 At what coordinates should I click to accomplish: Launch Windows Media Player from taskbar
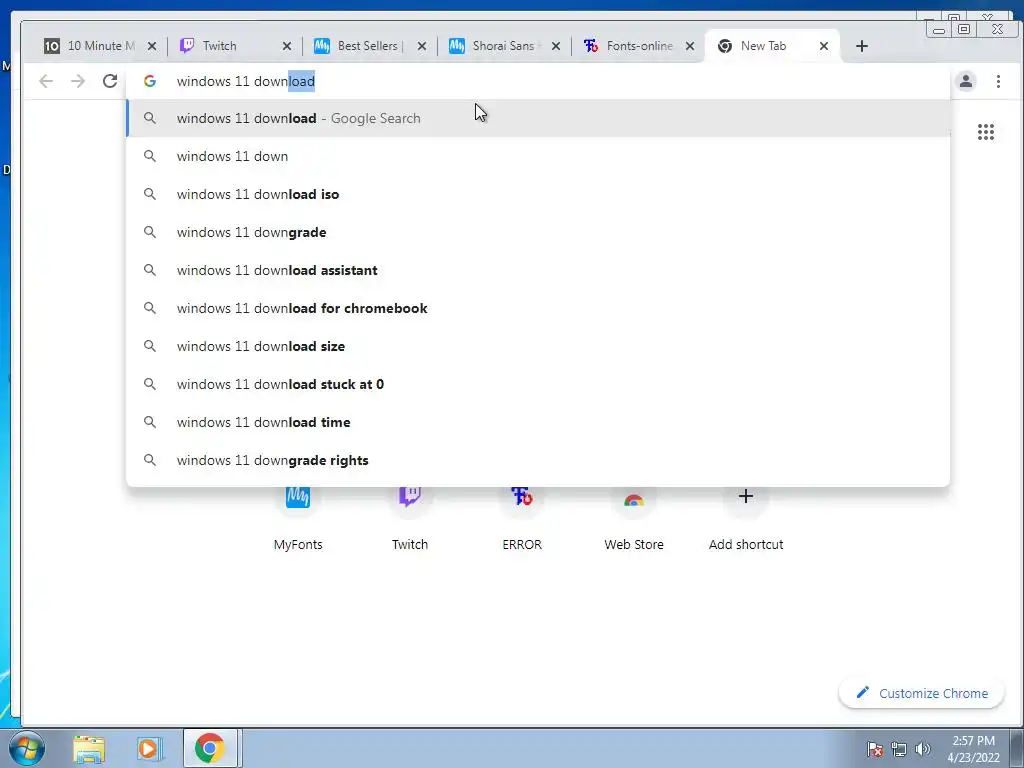(148, 748)
